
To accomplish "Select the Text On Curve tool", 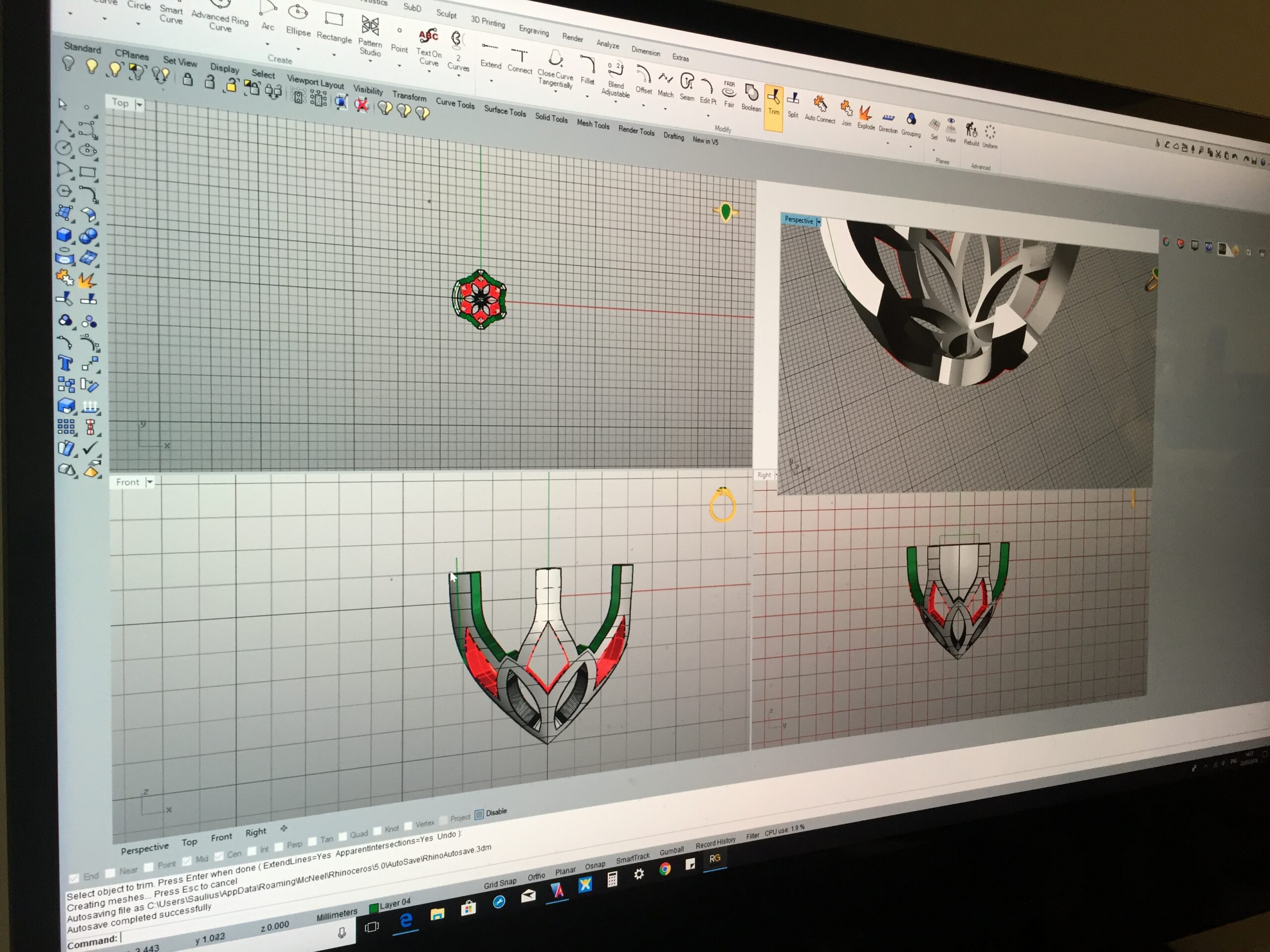I will (x=429, y=48).
